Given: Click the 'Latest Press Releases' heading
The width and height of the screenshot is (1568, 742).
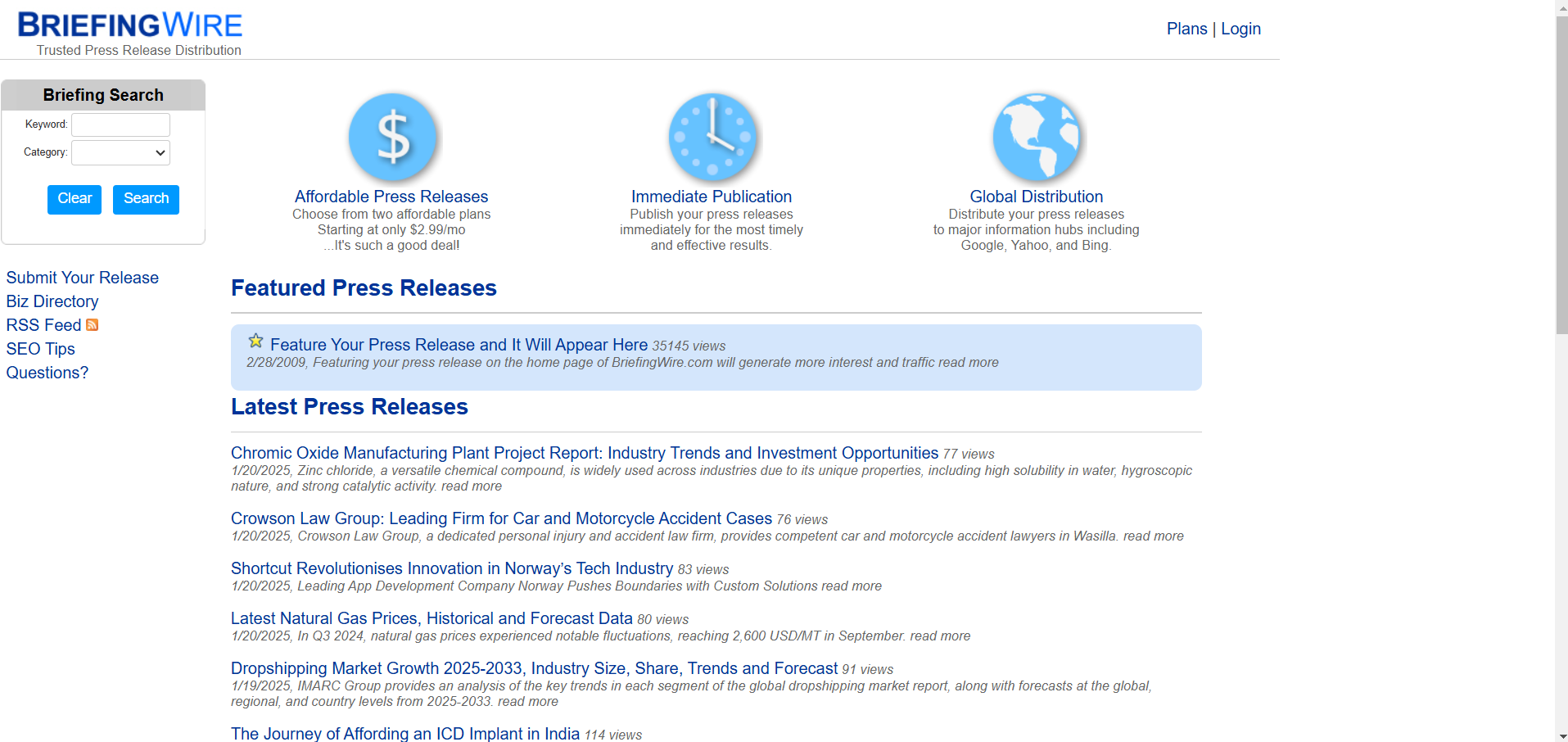Looking at the screenshot, I should point(350,407).
